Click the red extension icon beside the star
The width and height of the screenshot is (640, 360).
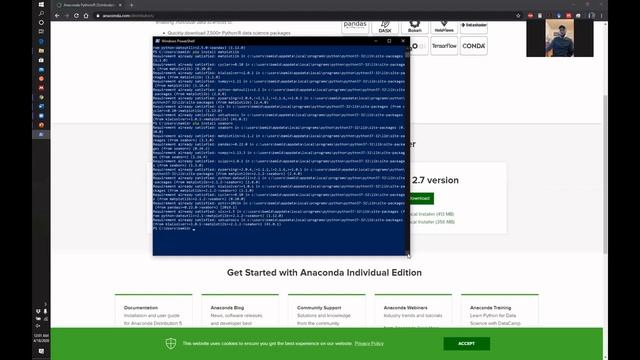click(530, 16)
